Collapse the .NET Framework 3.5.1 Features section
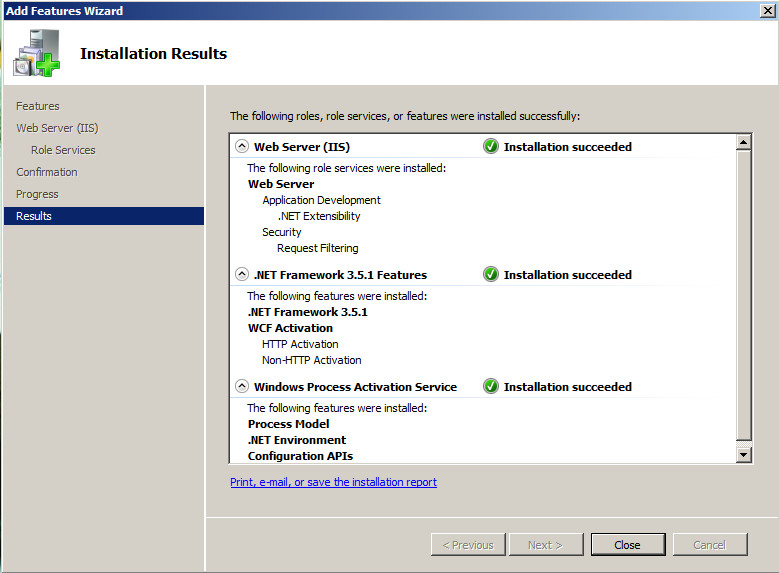Image resolution: width=779 pixels, height=573 pixels. [242, 274]
